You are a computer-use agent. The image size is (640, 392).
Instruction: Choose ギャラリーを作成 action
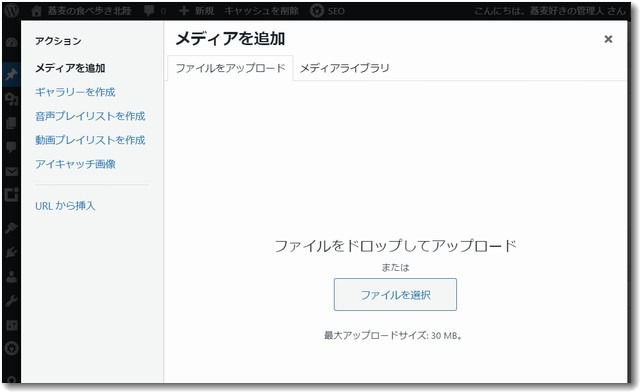pos(75,92)
